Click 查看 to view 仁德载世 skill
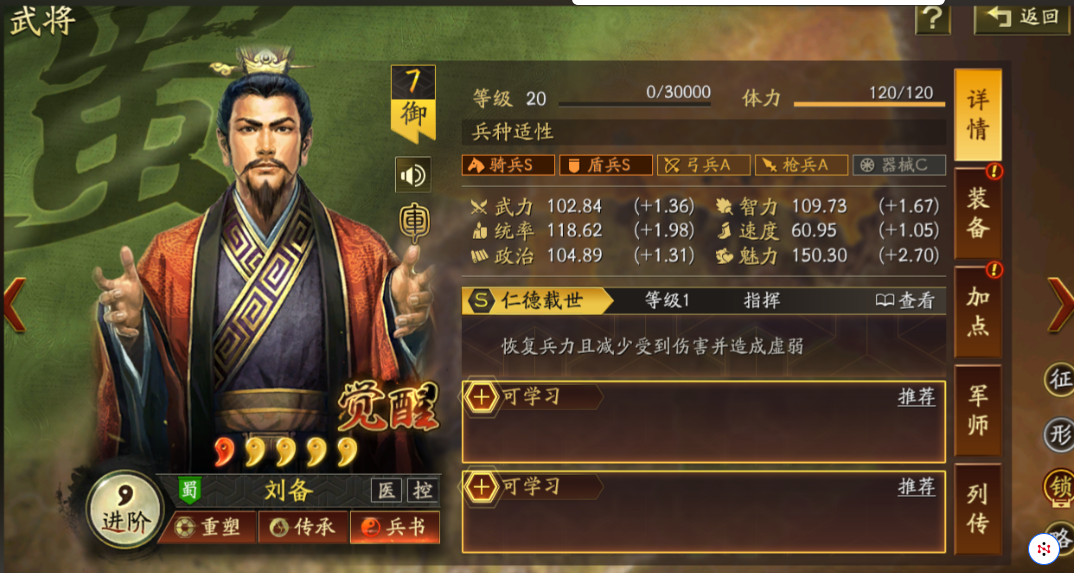The image size is (1074, 573). (905, 301)
